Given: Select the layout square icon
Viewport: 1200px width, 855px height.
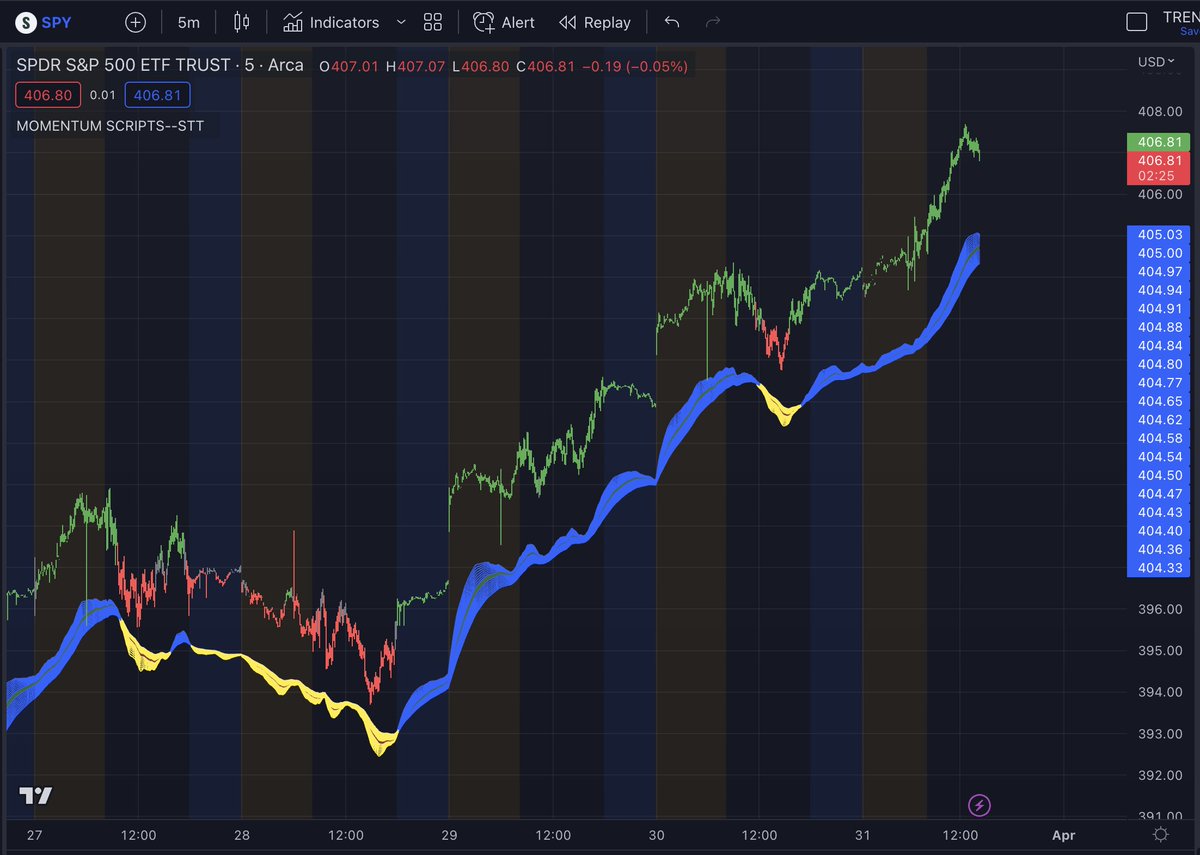Looking at the screenshot, I should (1136, 22).
